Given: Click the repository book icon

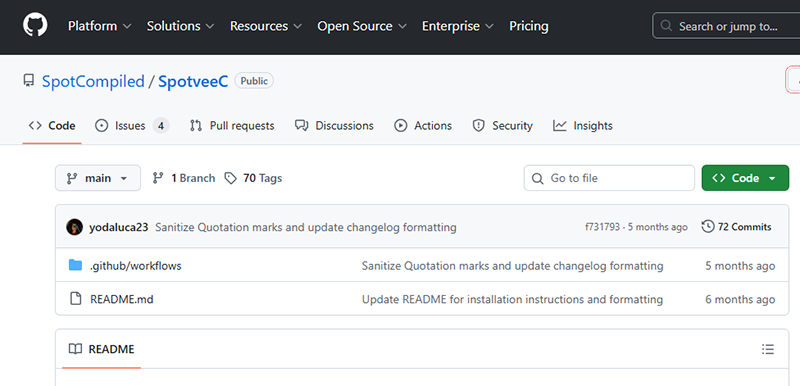Looking at the screenshot, I should coord(29,81).
